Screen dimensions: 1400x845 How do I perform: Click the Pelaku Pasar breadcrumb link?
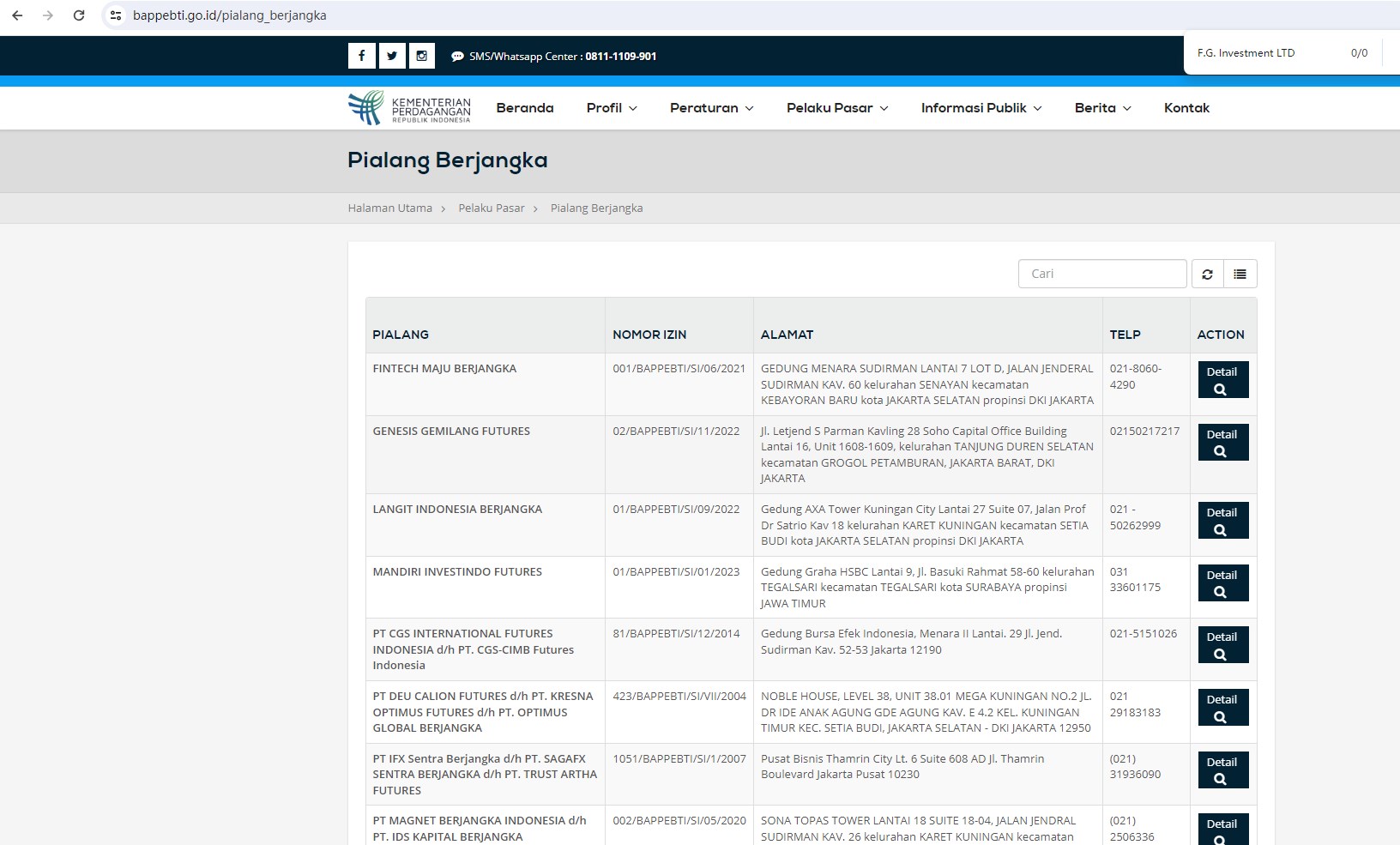492,208
